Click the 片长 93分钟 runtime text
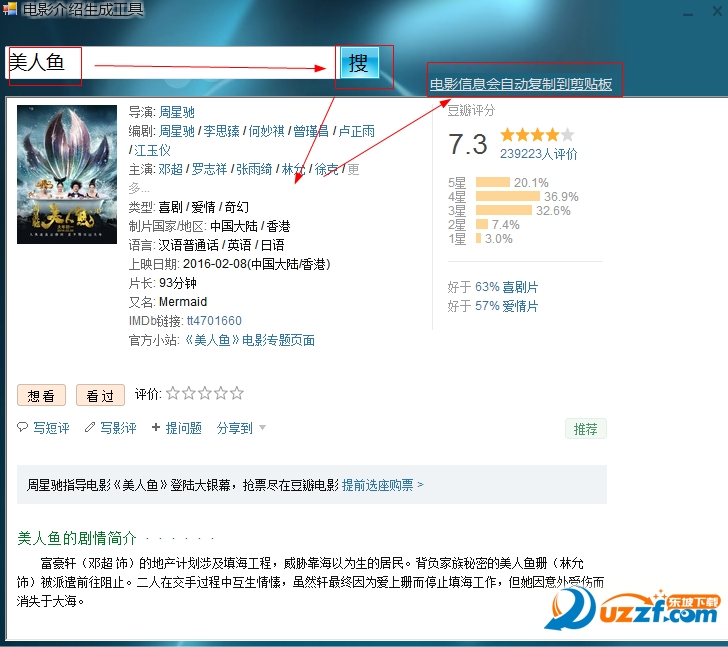Image resolution: width=728 pixels, height=647 pixels. 162,283
